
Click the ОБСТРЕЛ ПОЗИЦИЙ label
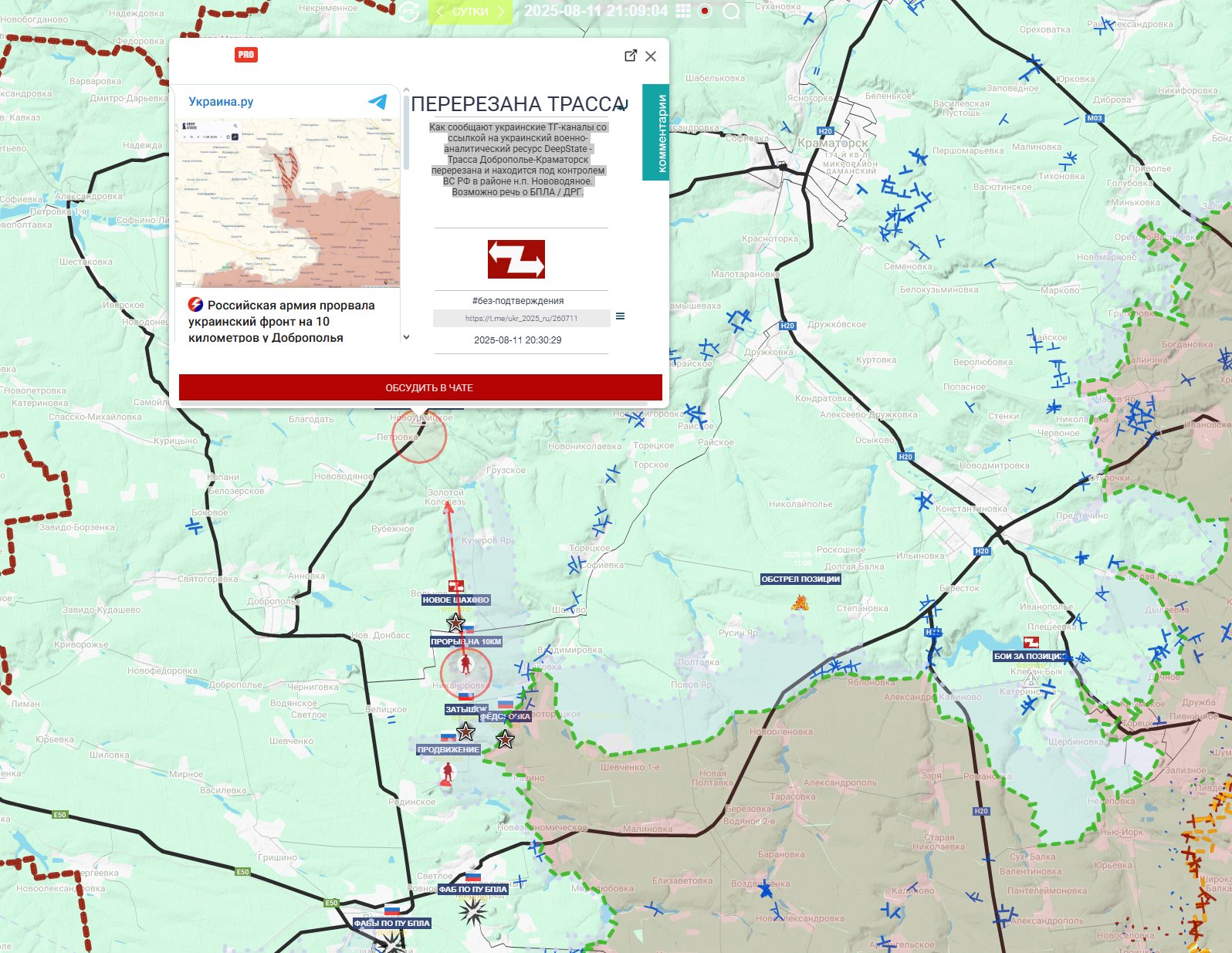[800, 579]
